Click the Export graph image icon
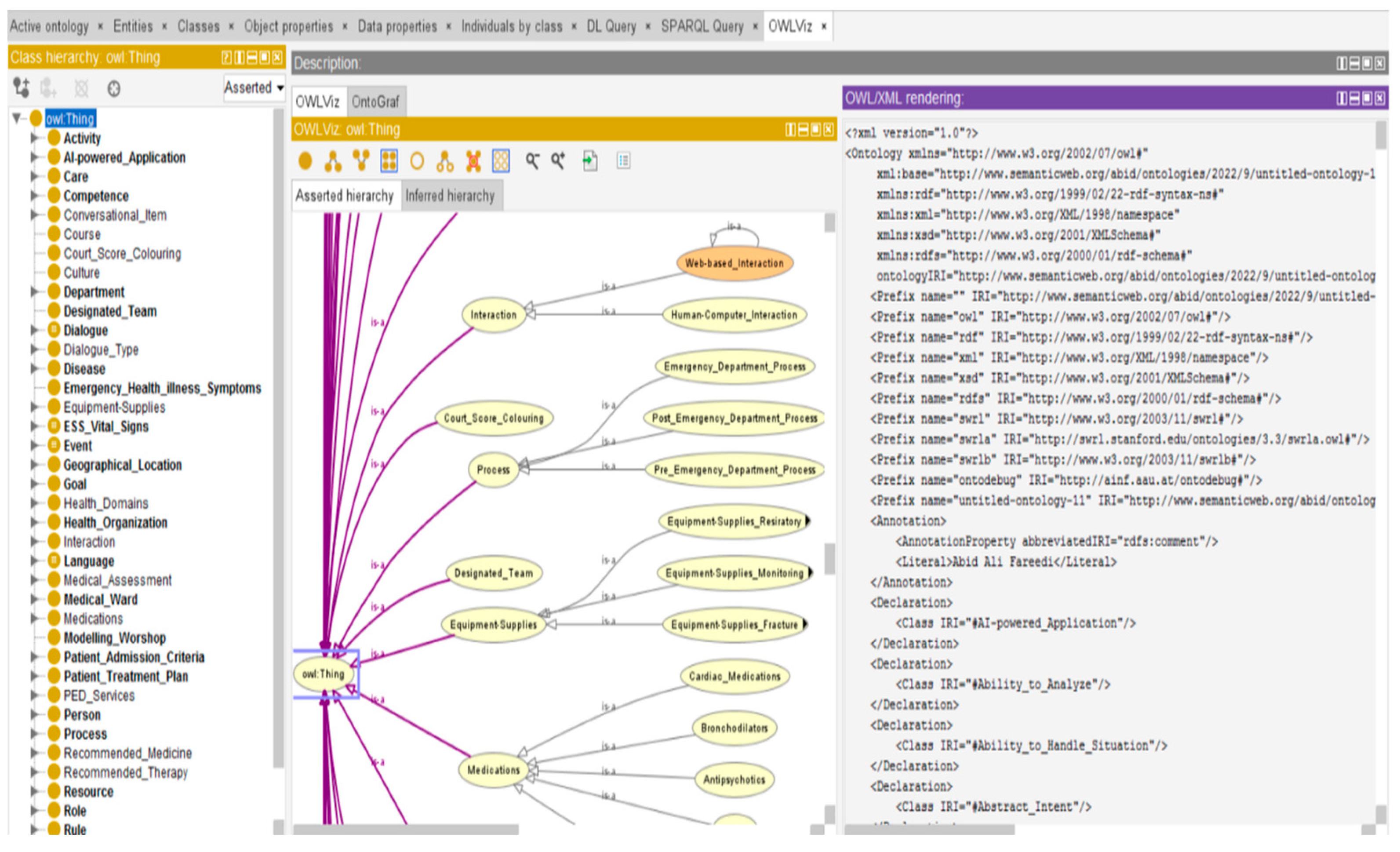The height and width of the screenshot is (852, 1400). pos(590,161)
